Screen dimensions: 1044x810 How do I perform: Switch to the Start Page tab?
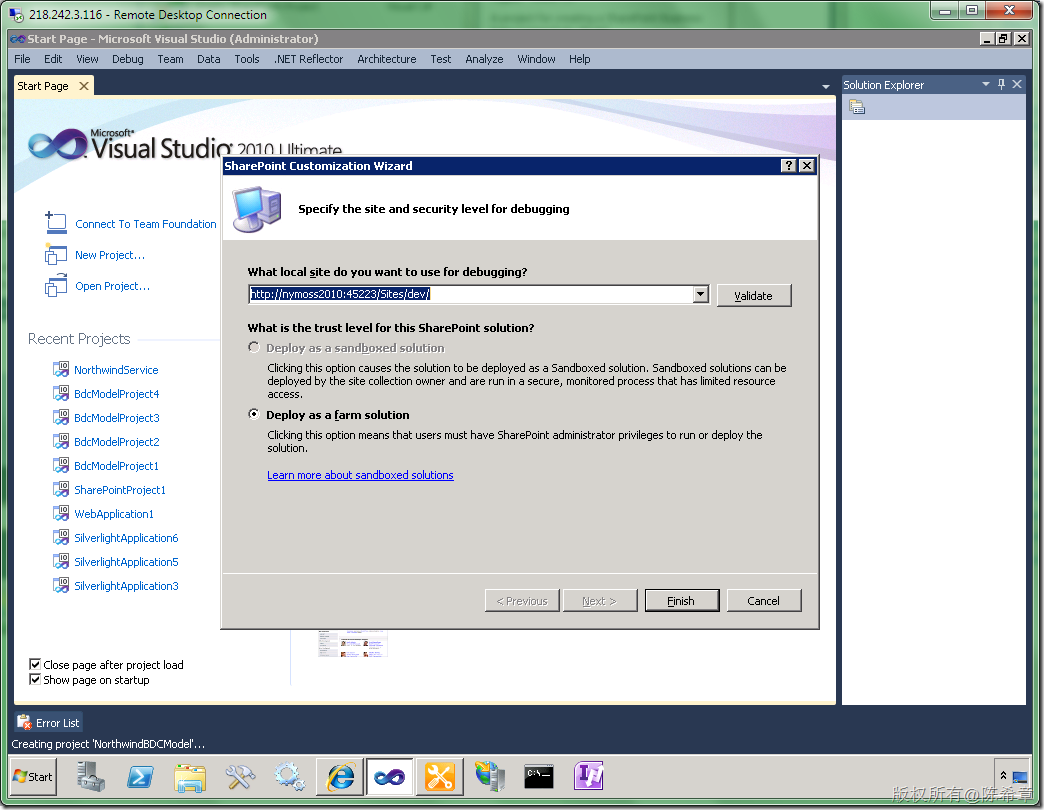click(43, 86)
